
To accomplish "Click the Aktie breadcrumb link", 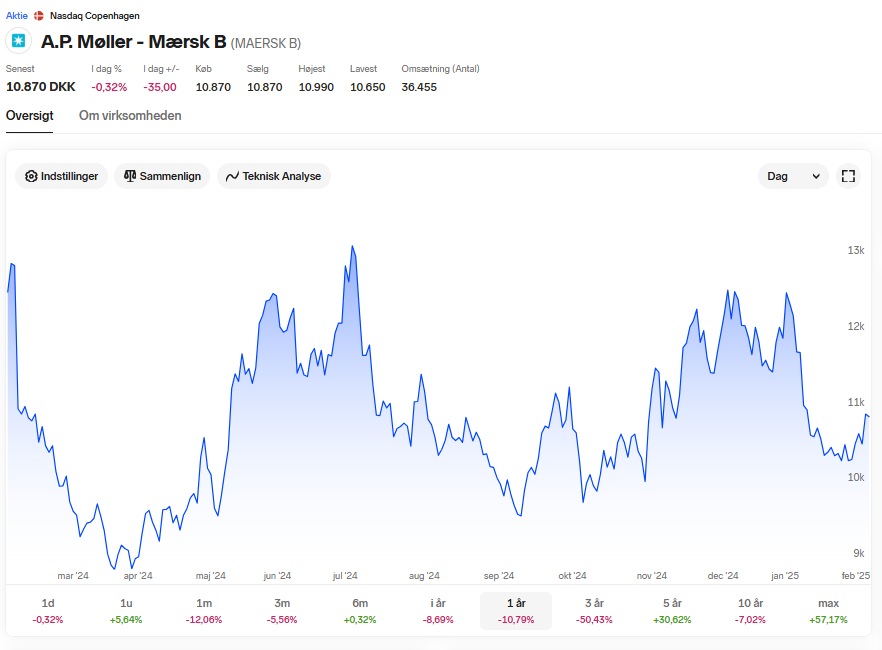I will click(17, 16).
